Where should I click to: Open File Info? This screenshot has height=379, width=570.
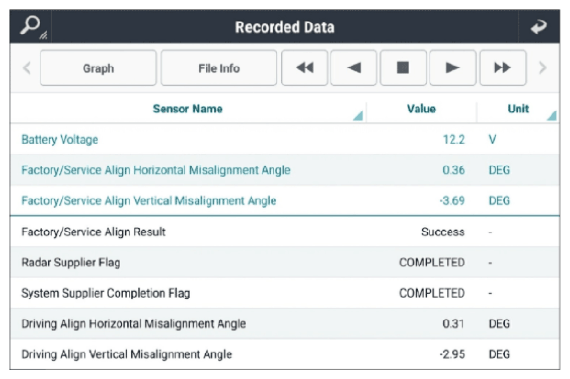click(x=219, y=68)
